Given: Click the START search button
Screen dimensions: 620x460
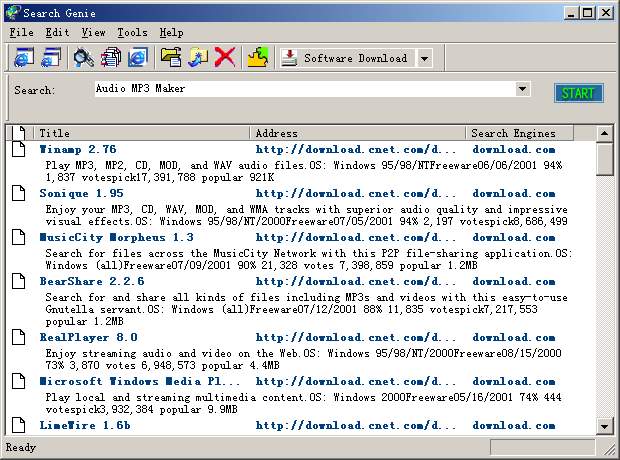Looking at the screenshot, I should [578, 93].
